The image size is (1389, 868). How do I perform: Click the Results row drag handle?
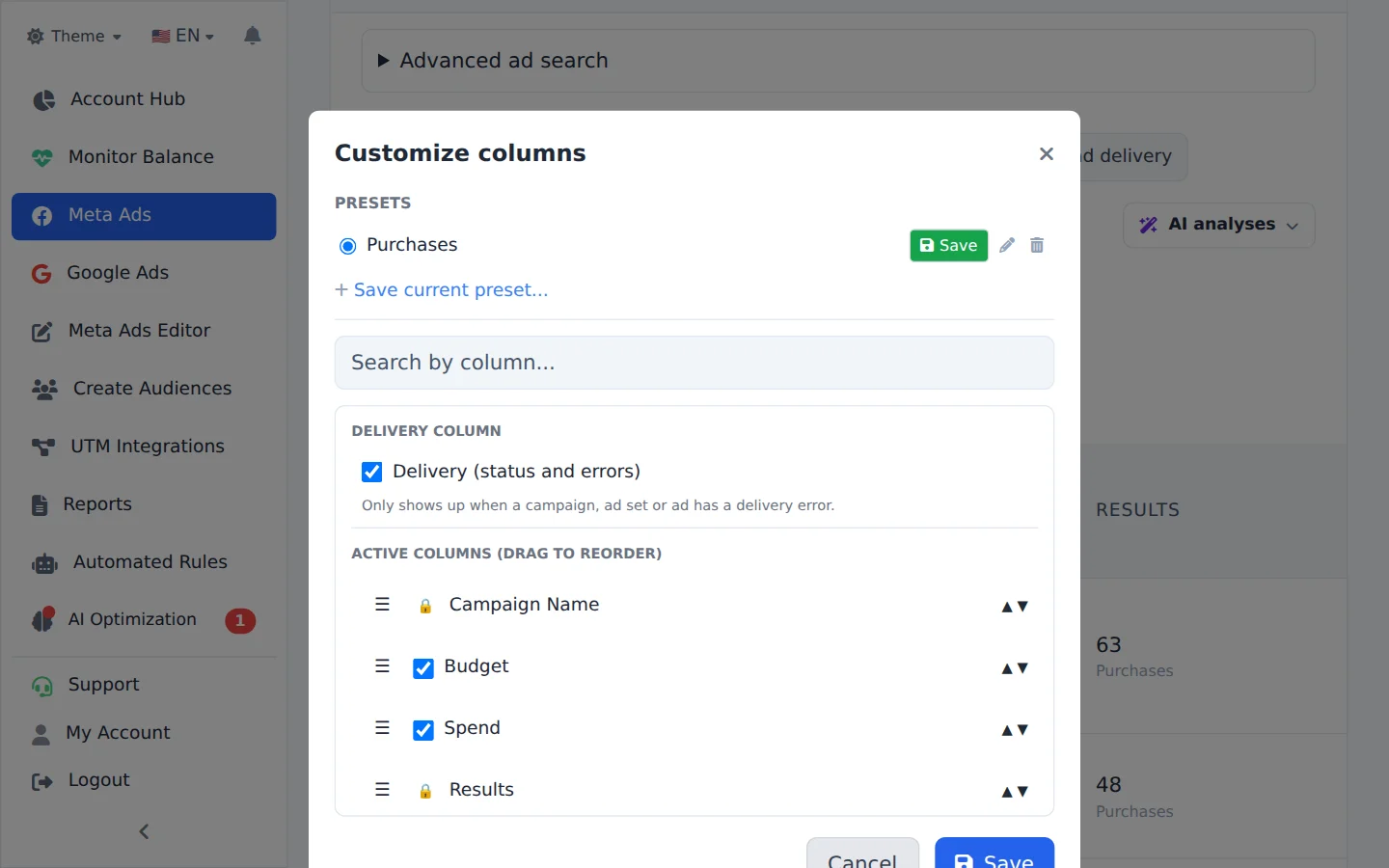pyautogui.click(x=382, y=790)
